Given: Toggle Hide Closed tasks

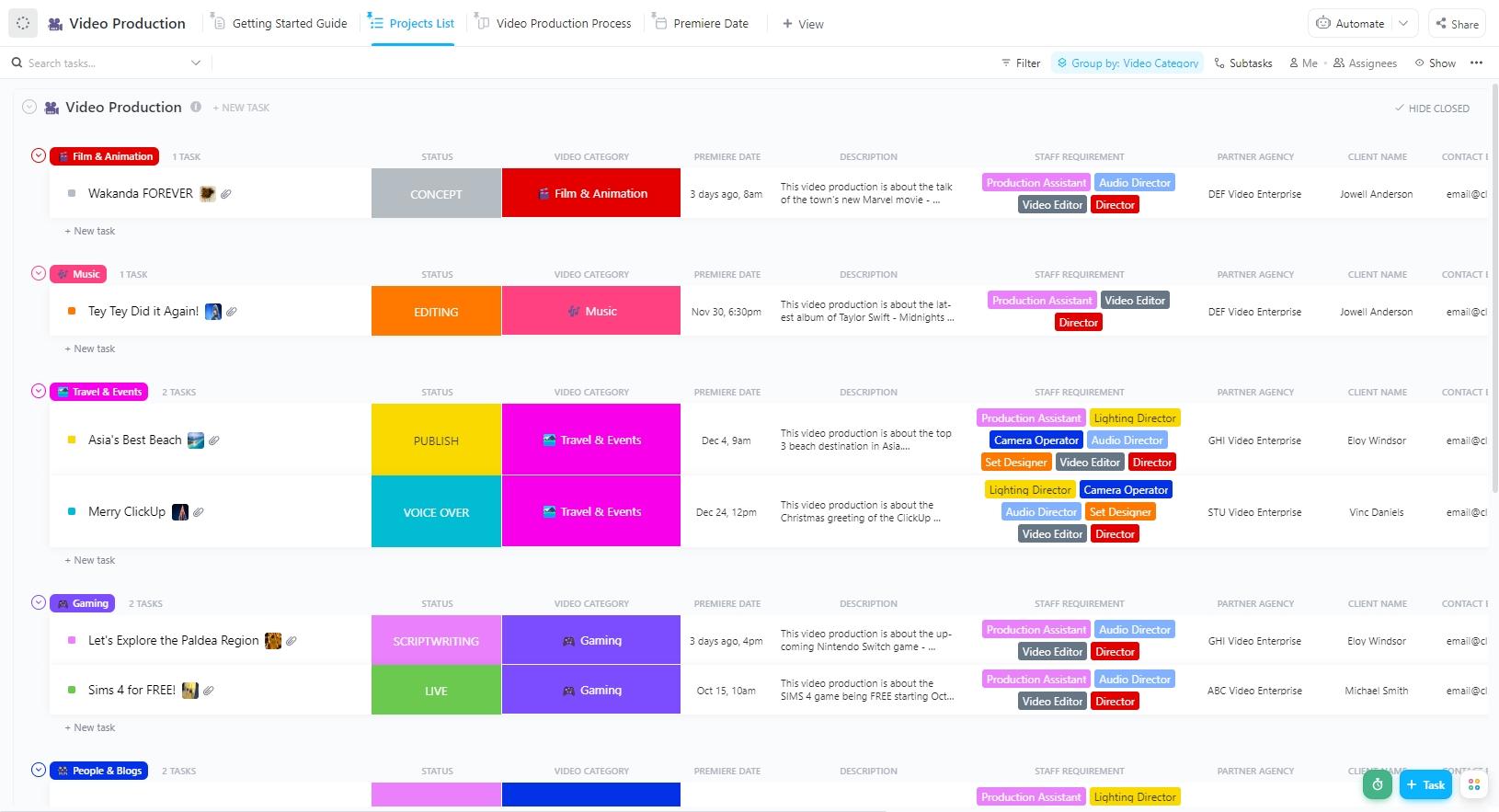Looking at the screenshot, I should (x=1432, y=108).
